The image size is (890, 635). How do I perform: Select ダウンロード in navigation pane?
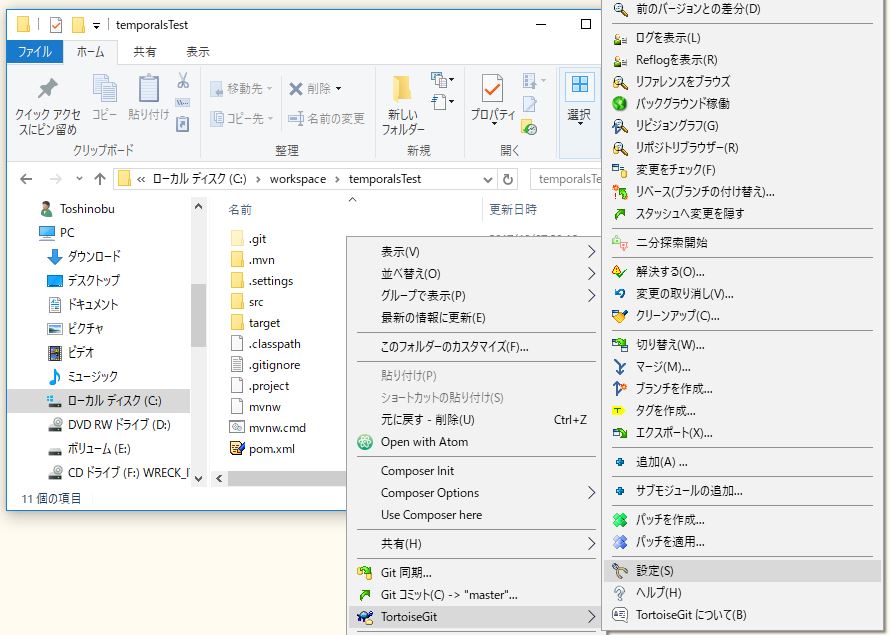point(84,256)
